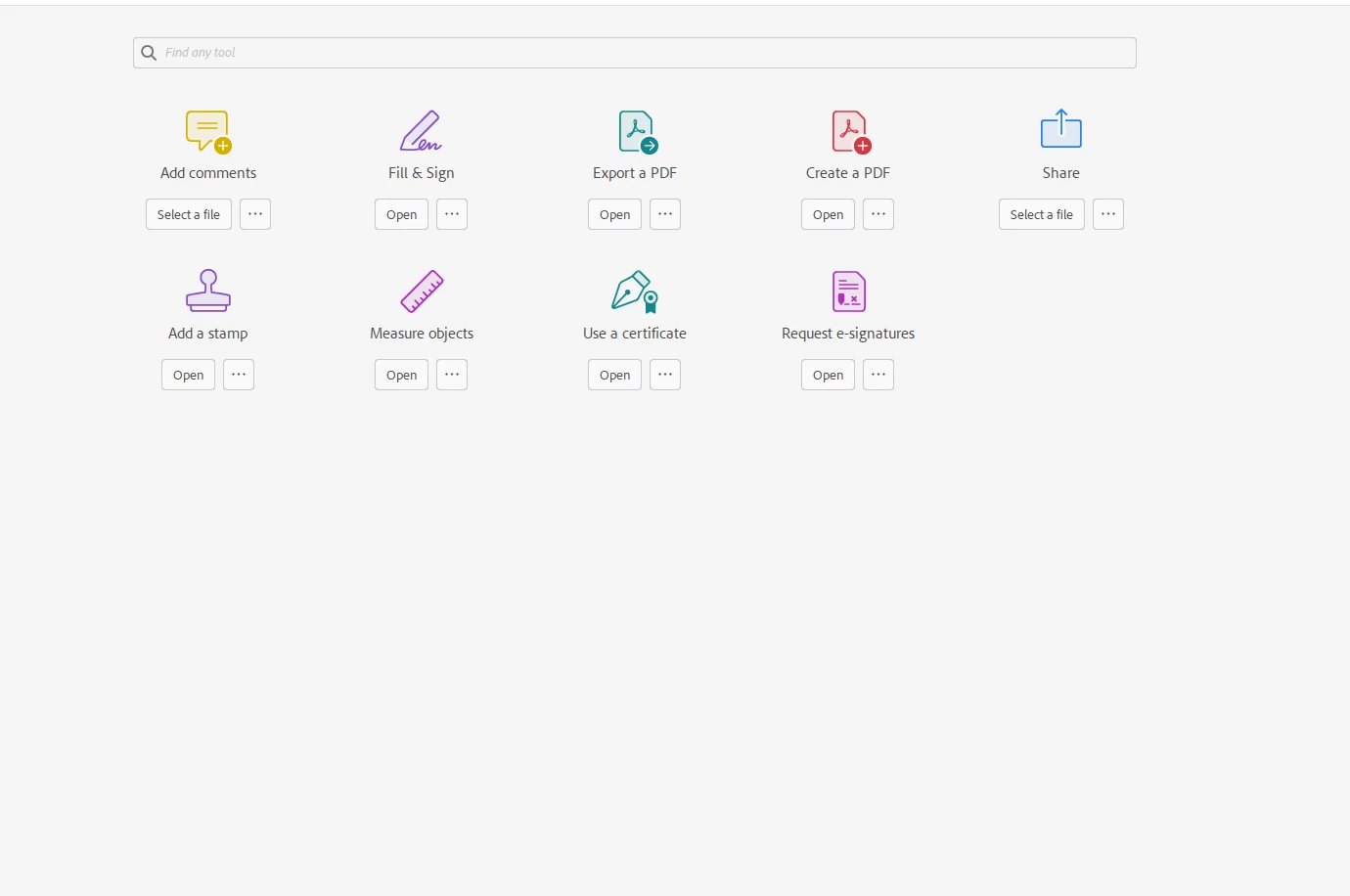Image resolution: width=1350 pixels, height=896 pixels.
Task: Click the Add a stamp label
Action: pos(208,334)
